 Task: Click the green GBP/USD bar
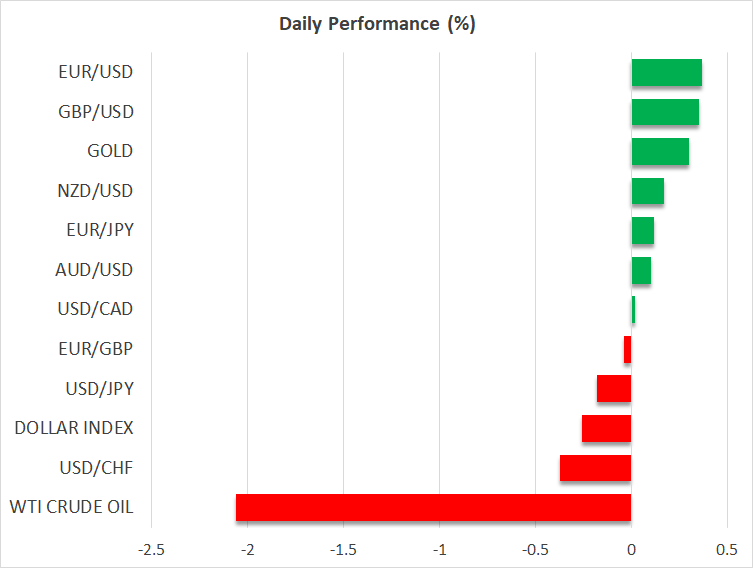tap(665, 112)
